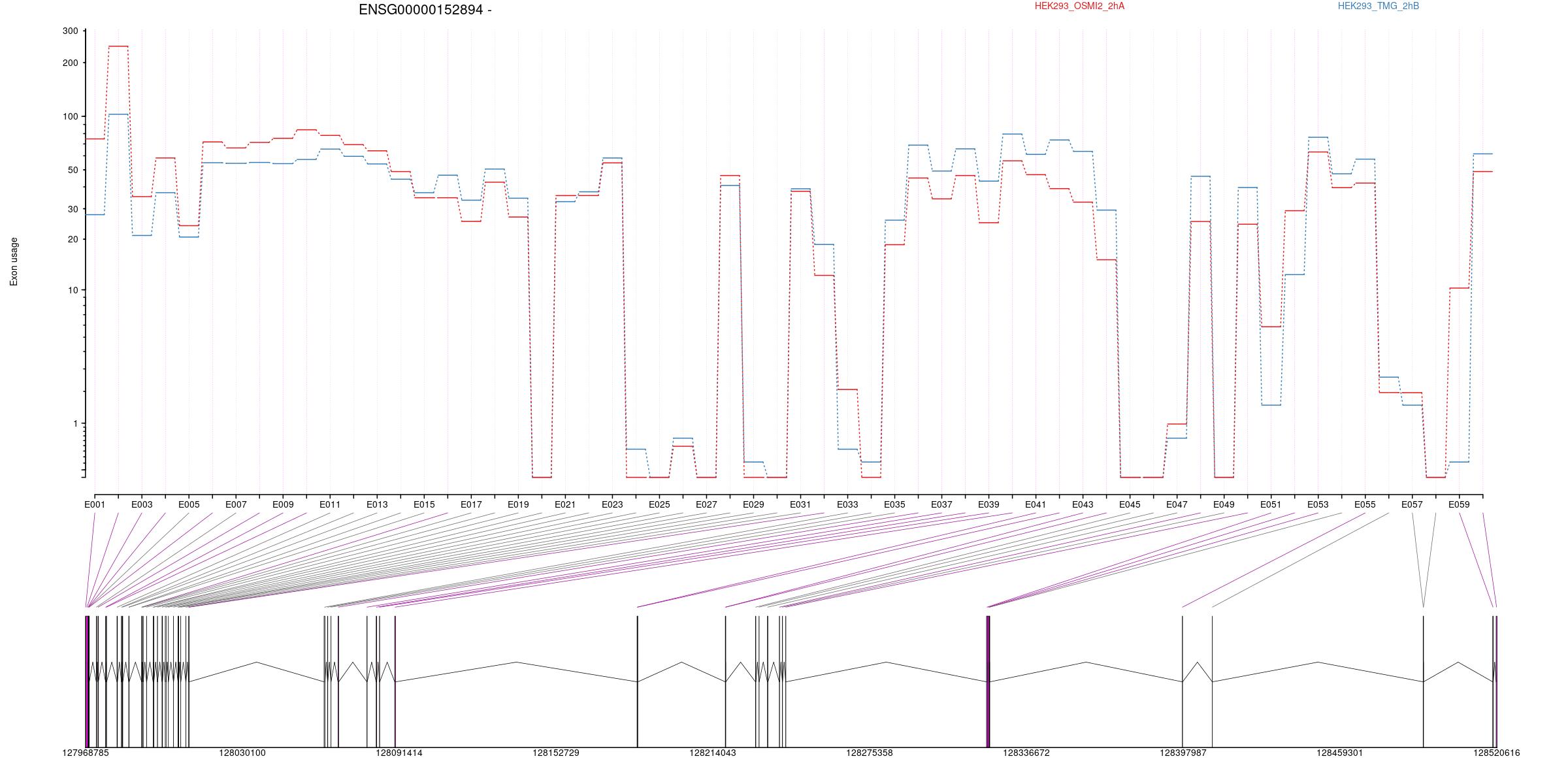Click exon label E051
Screen dimensions: 1568x784
click(1271, 504)
